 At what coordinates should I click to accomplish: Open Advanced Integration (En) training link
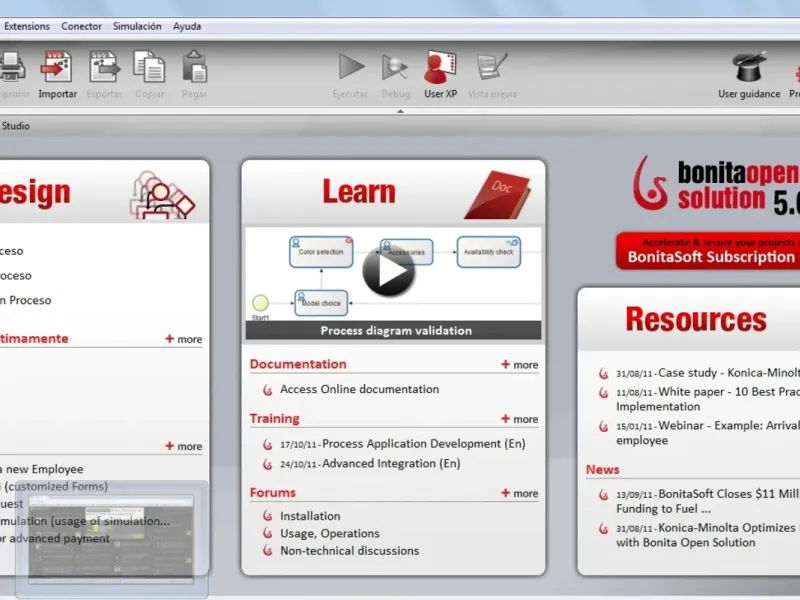click(370, 464)
